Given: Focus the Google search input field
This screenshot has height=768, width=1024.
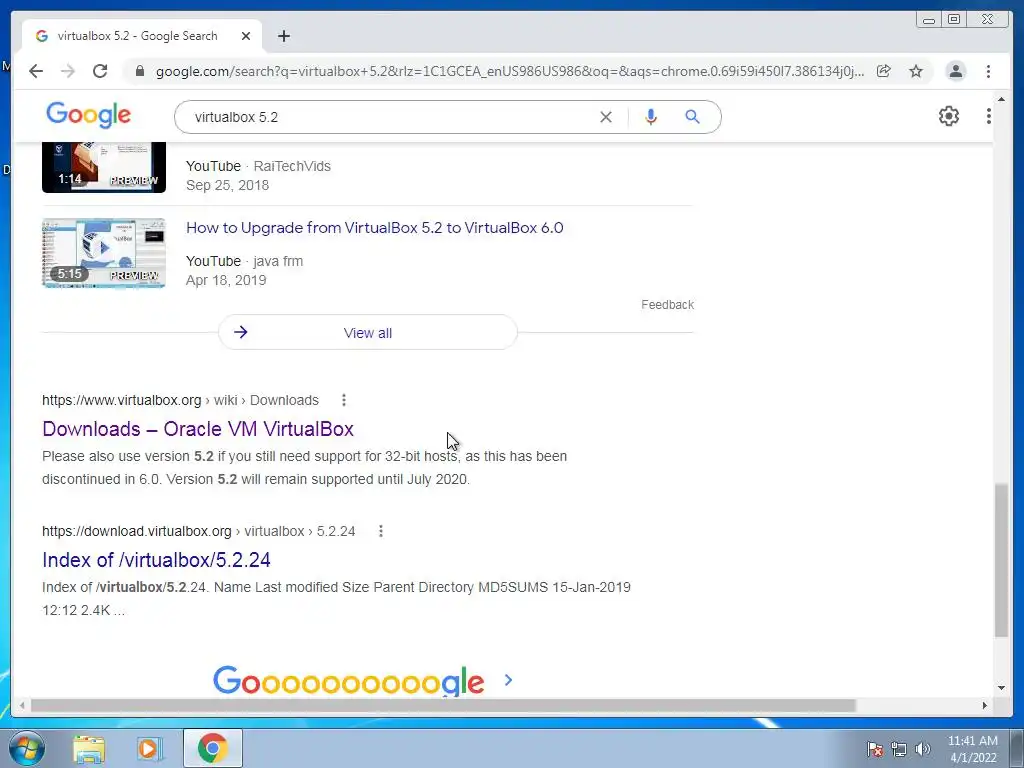Looking at the screenshot, I should [x=392, y=117].
